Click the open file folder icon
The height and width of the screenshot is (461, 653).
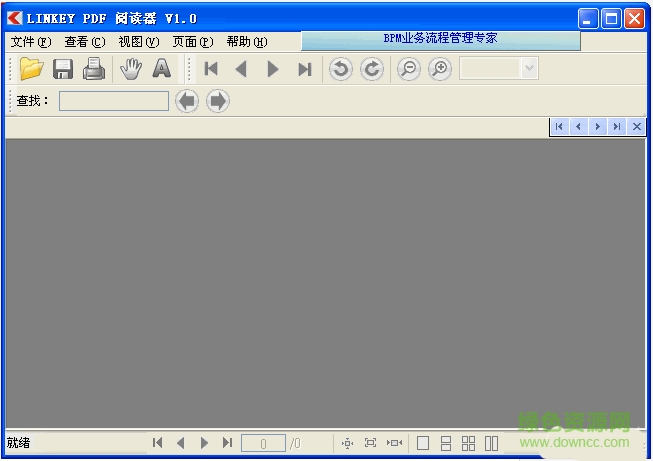[31, 69]
